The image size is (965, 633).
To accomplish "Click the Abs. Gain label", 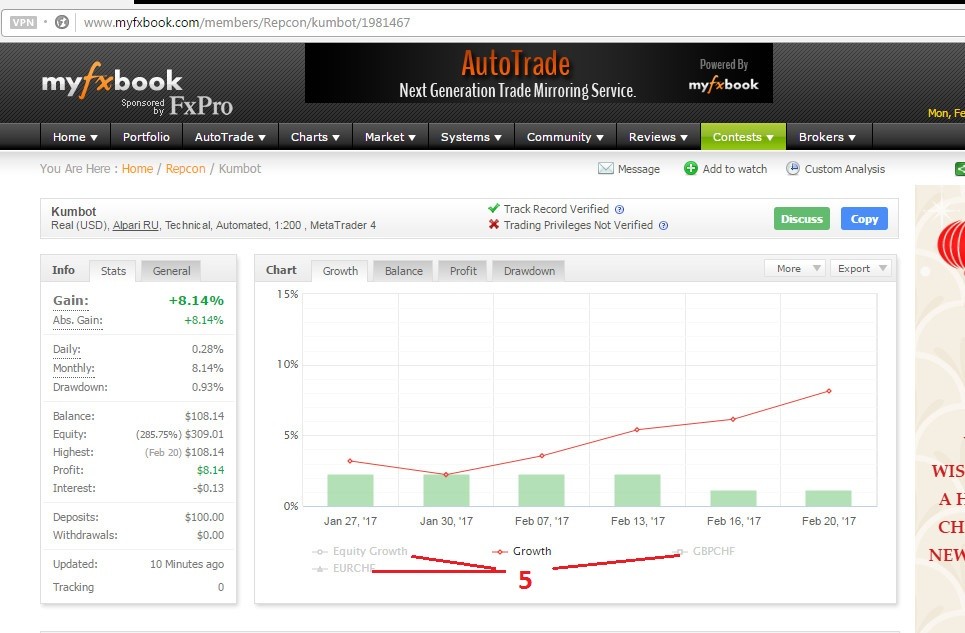I will pos(78,320).
